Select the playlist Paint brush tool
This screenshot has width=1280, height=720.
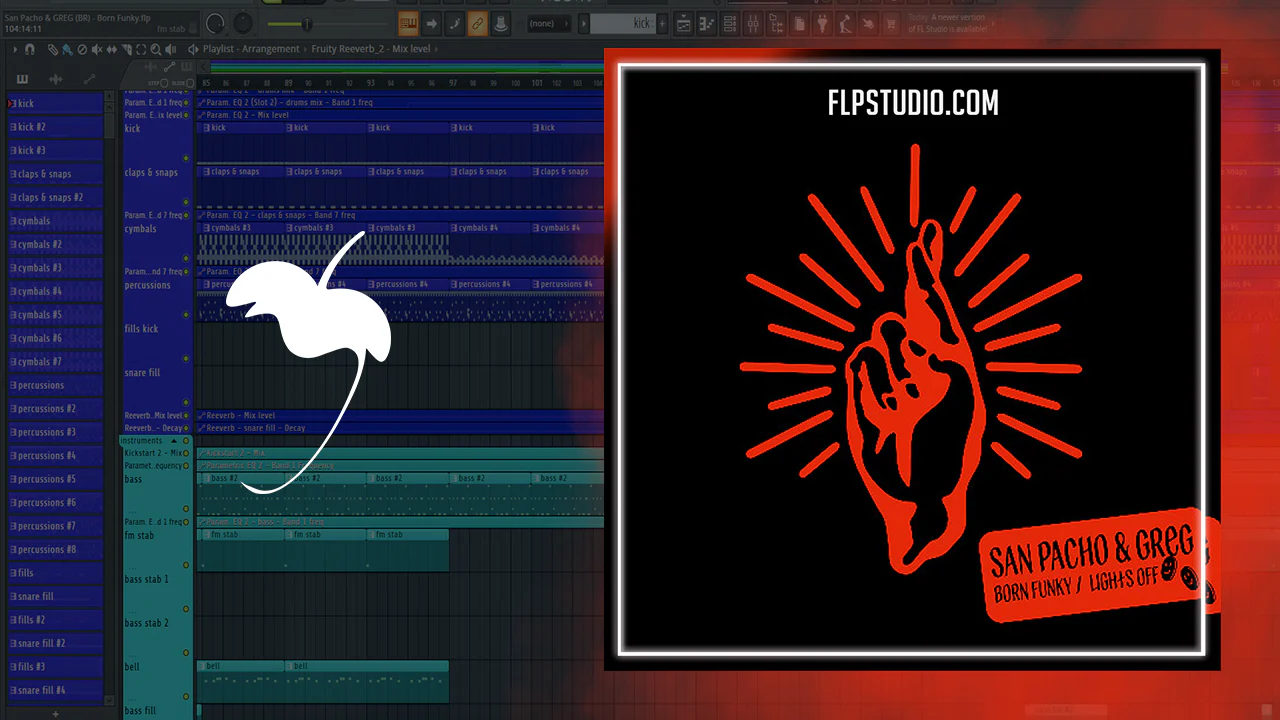click(67, 49)
